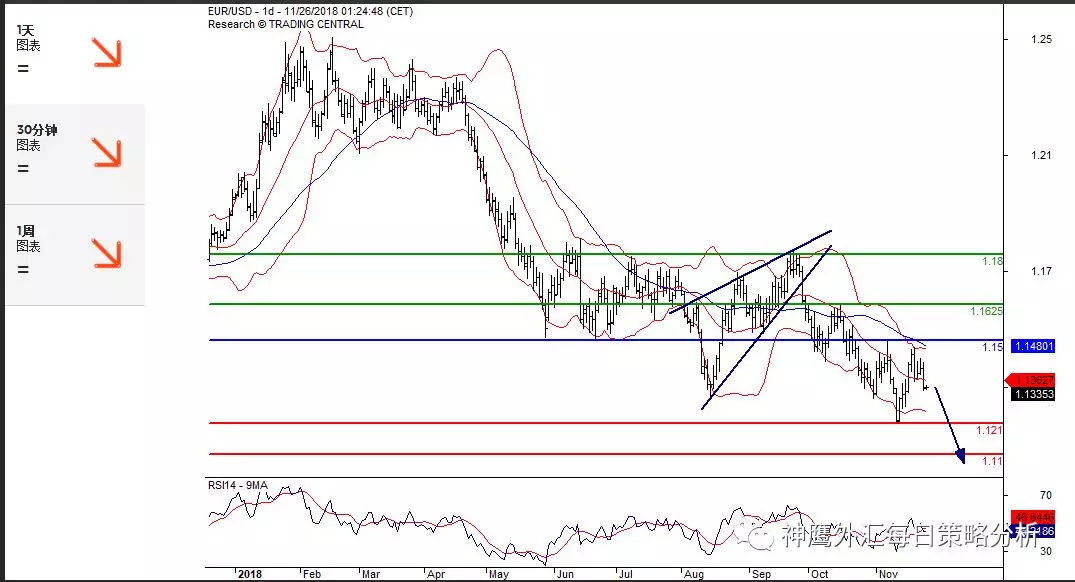Image resolution: width=1075 pixels, height=582 pixels.
Task: Click the red 1.121 support level label
Action: [989, 430]
